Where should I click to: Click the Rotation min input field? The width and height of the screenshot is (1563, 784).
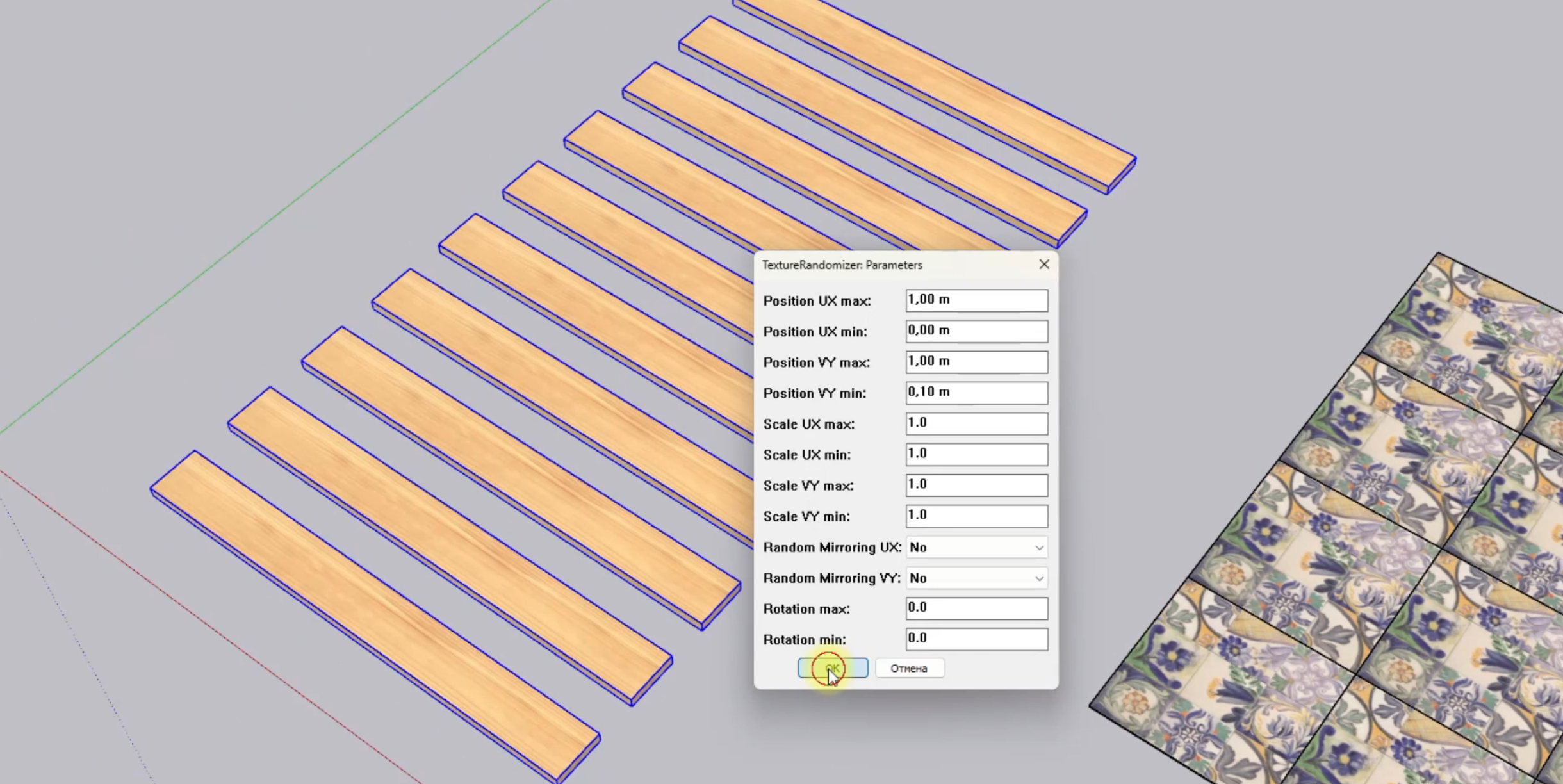pyautogui.click(x=976, y=639)
